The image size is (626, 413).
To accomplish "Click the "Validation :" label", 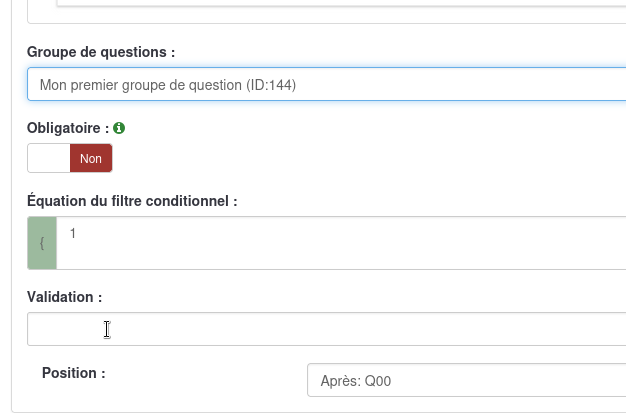I will (x=64, y=297).
